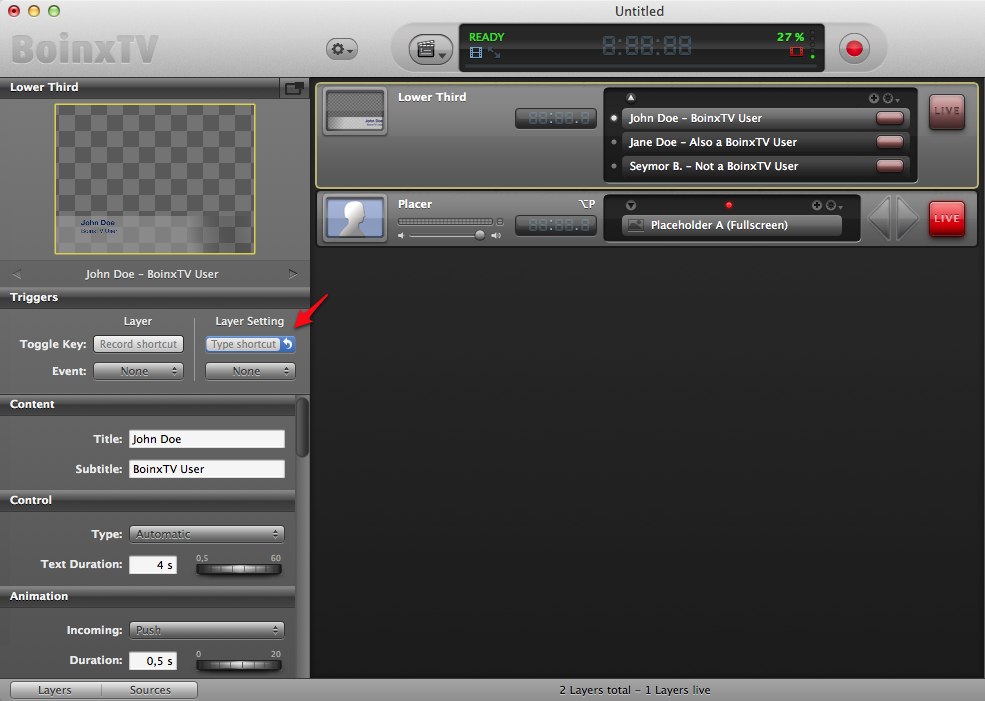
Task: Switch to the Layers tab
Action: [55, 690]
